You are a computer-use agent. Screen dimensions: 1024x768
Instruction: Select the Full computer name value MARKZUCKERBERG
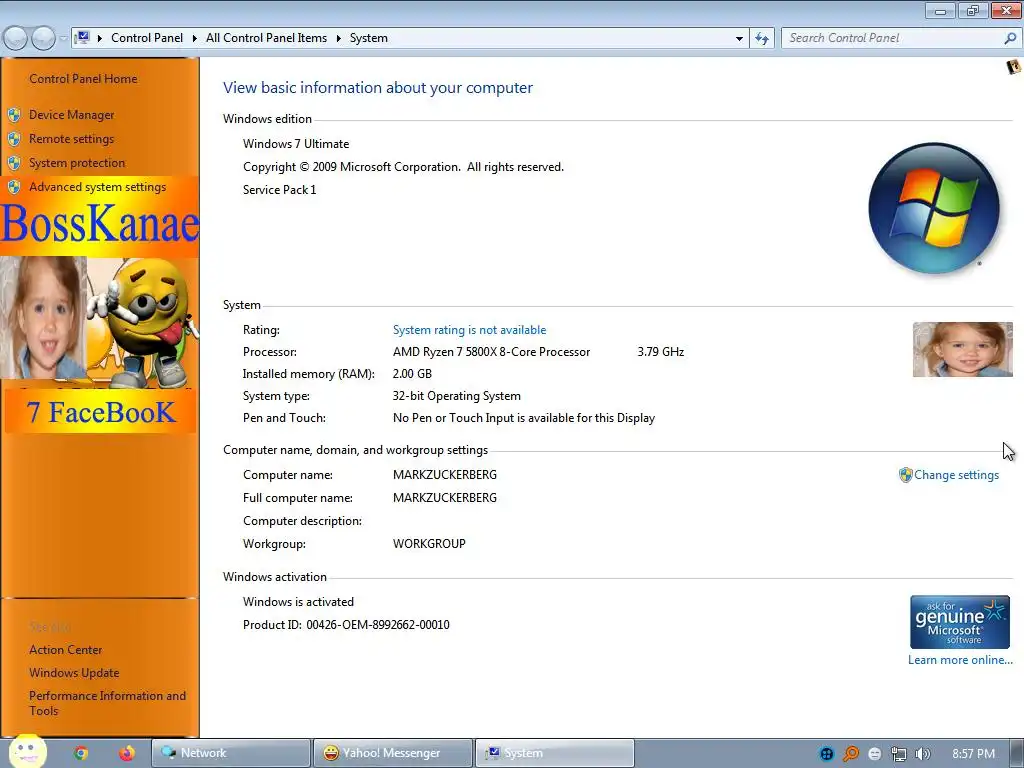pos(445,498)
